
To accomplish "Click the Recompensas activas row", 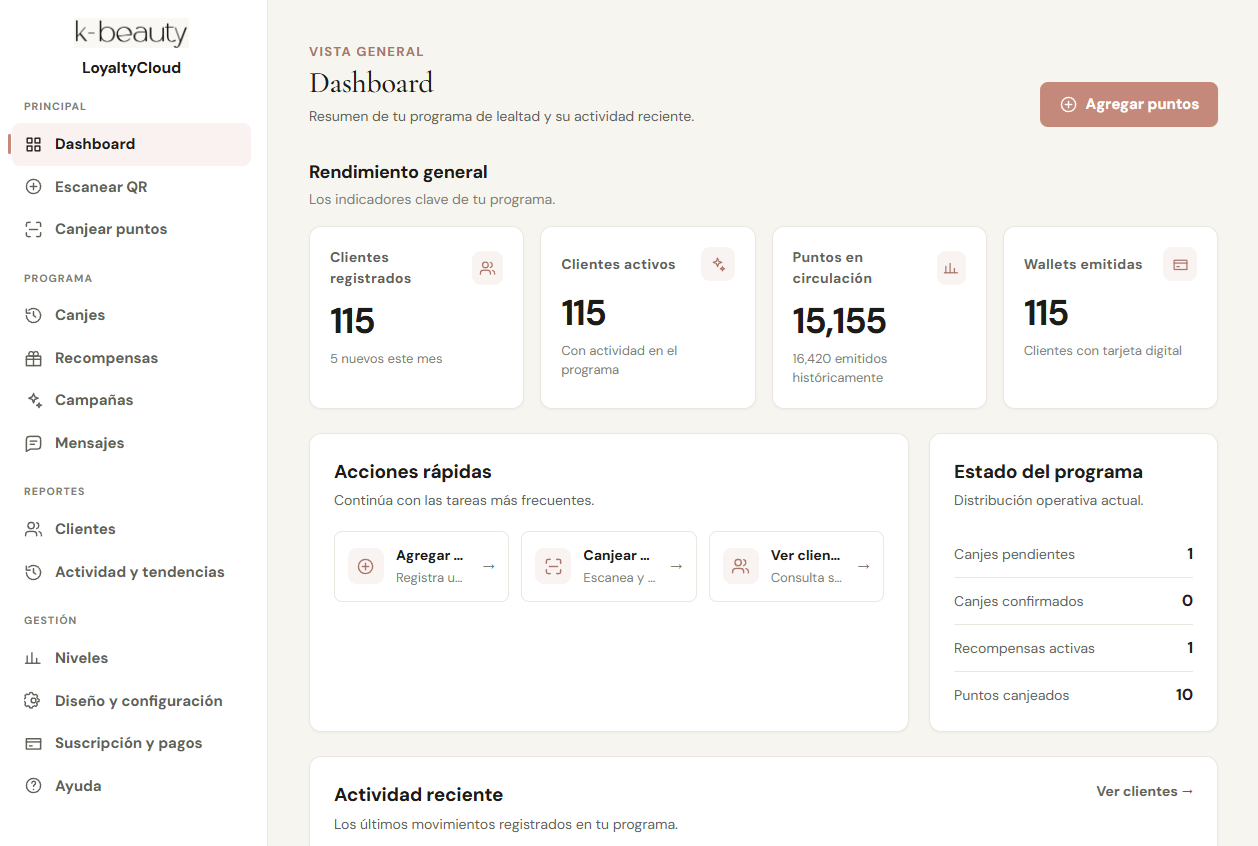I will click(1073, 648).
